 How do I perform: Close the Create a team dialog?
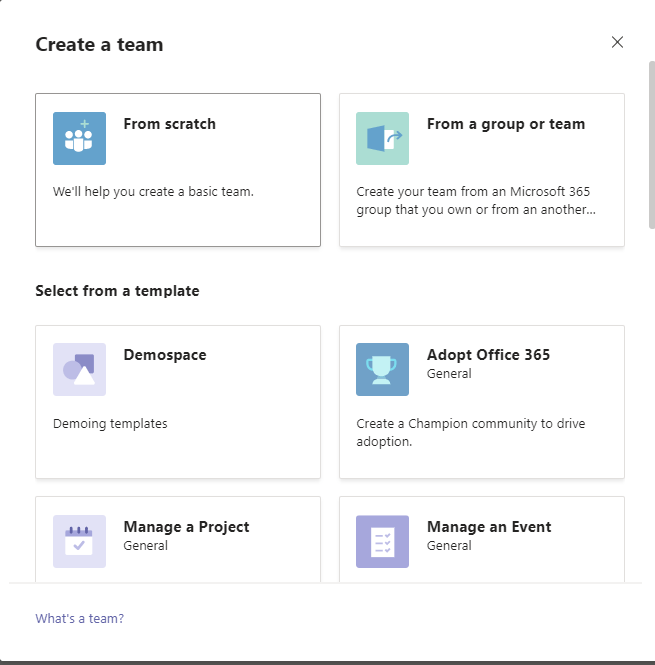[617, 42]
